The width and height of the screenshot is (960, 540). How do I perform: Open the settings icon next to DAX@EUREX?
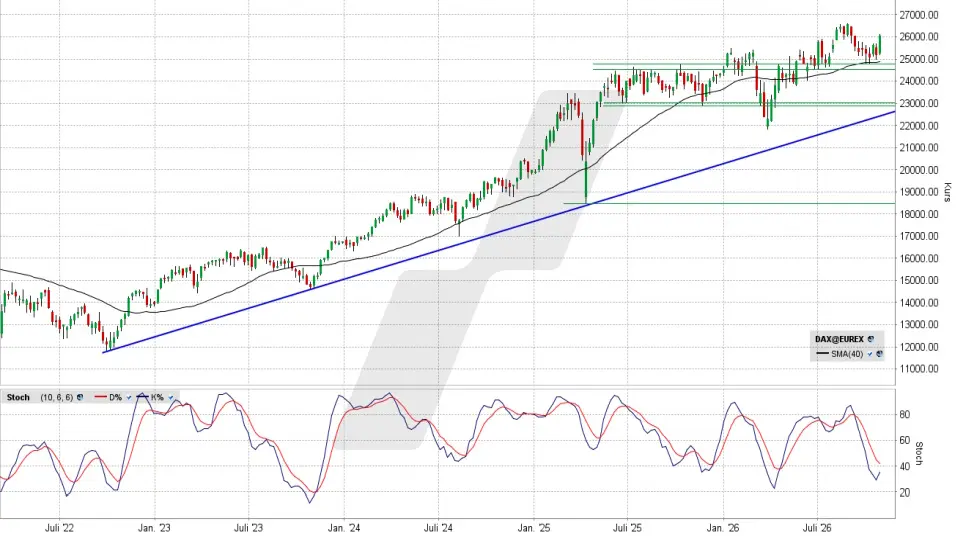pyautogui.click(x=871, y=339)
